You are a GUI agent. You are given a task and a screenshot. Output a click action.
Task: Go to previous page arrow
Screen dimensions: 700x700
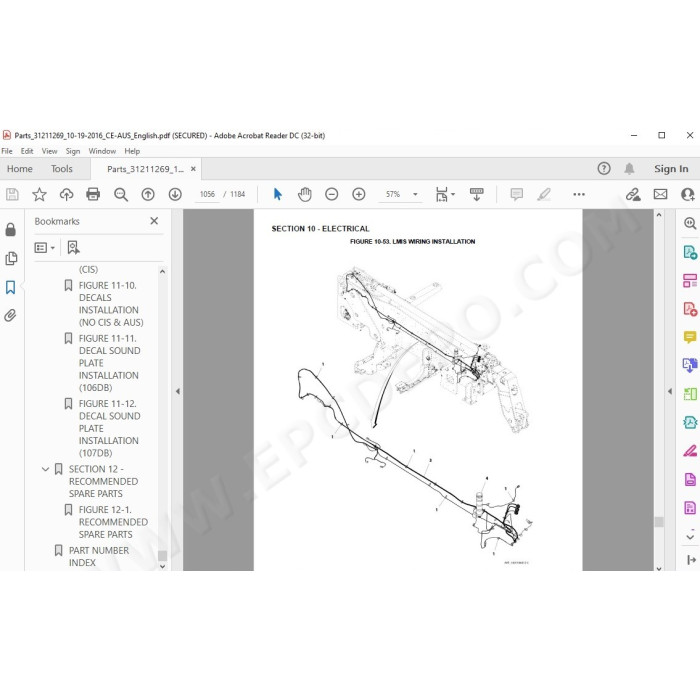tap(148, 194)
